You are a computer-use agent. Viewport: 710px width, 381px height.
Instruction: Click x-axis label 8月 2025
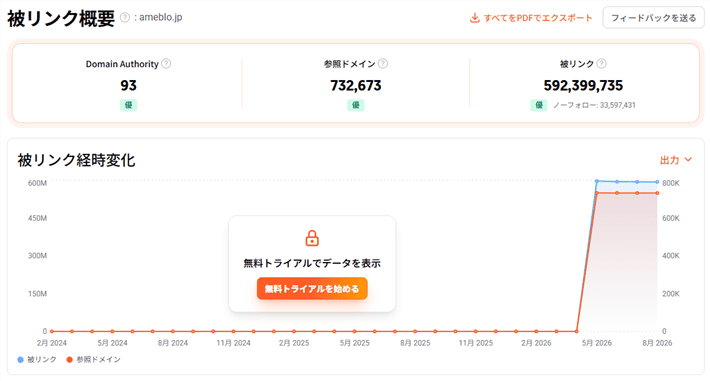click(415, 343)
